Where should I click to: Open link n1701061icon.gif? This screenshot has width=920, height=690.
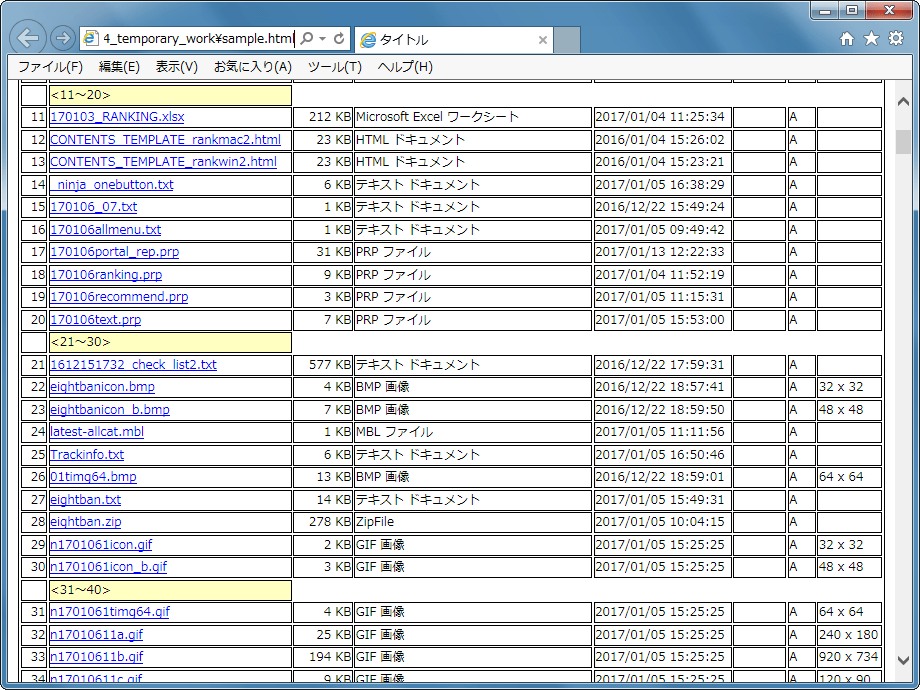click(102, 544)
